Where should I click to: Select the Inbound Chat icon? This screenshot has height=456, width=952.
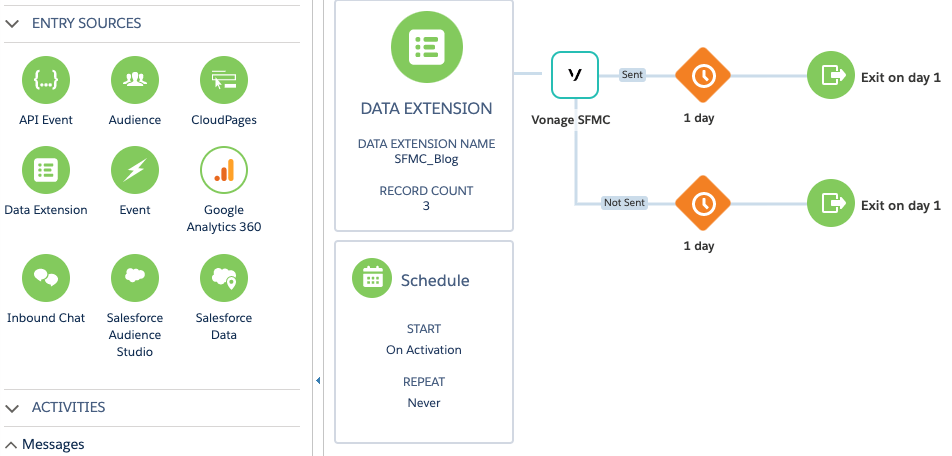tap(46, 278)
